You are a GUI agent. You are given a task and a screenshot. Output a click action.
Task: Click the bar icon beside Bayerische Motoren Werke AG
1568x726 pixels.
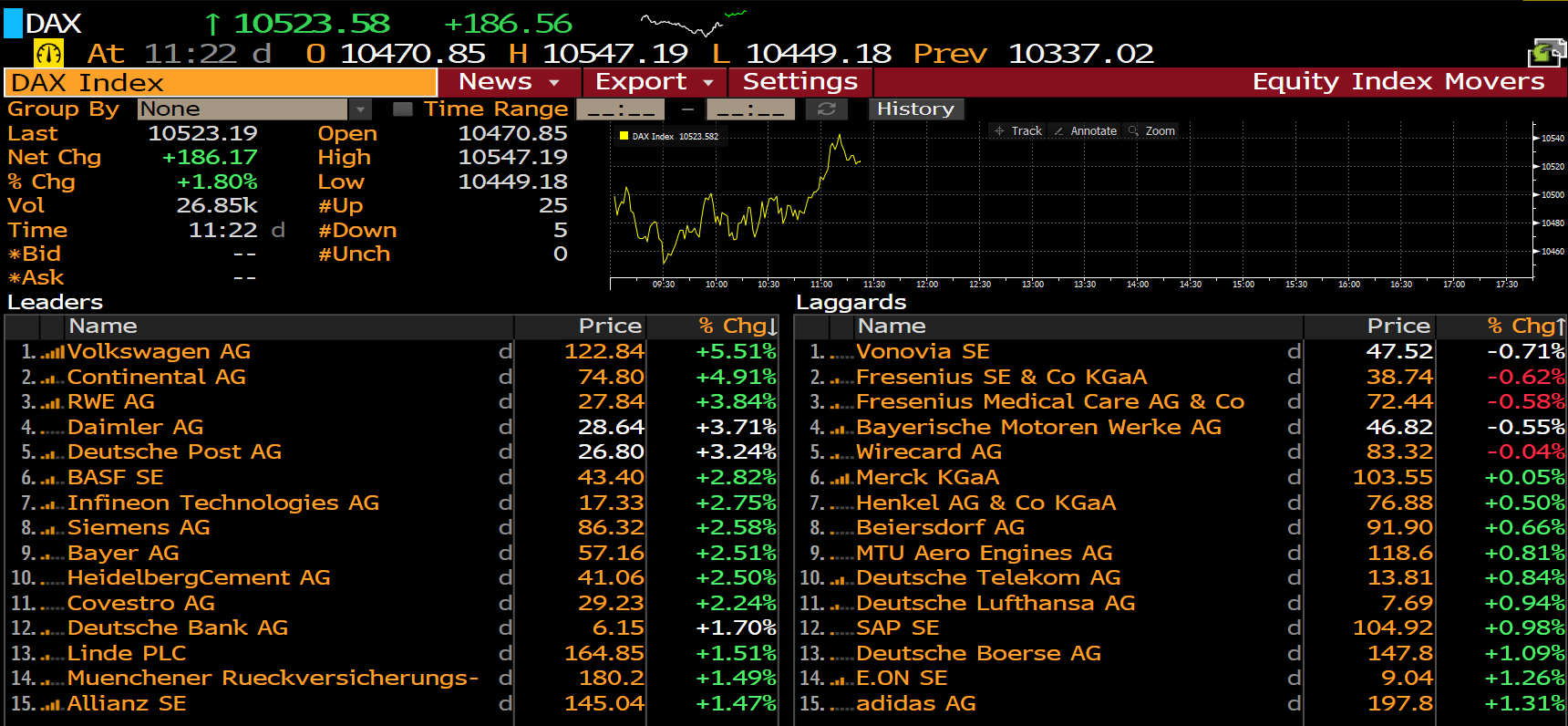point(841,429)
